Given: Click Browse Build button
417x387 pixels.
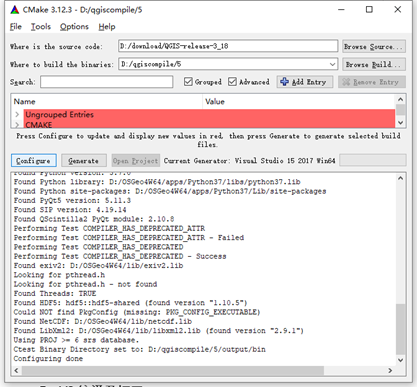Looking at the screenshot, I should [374, 64].
